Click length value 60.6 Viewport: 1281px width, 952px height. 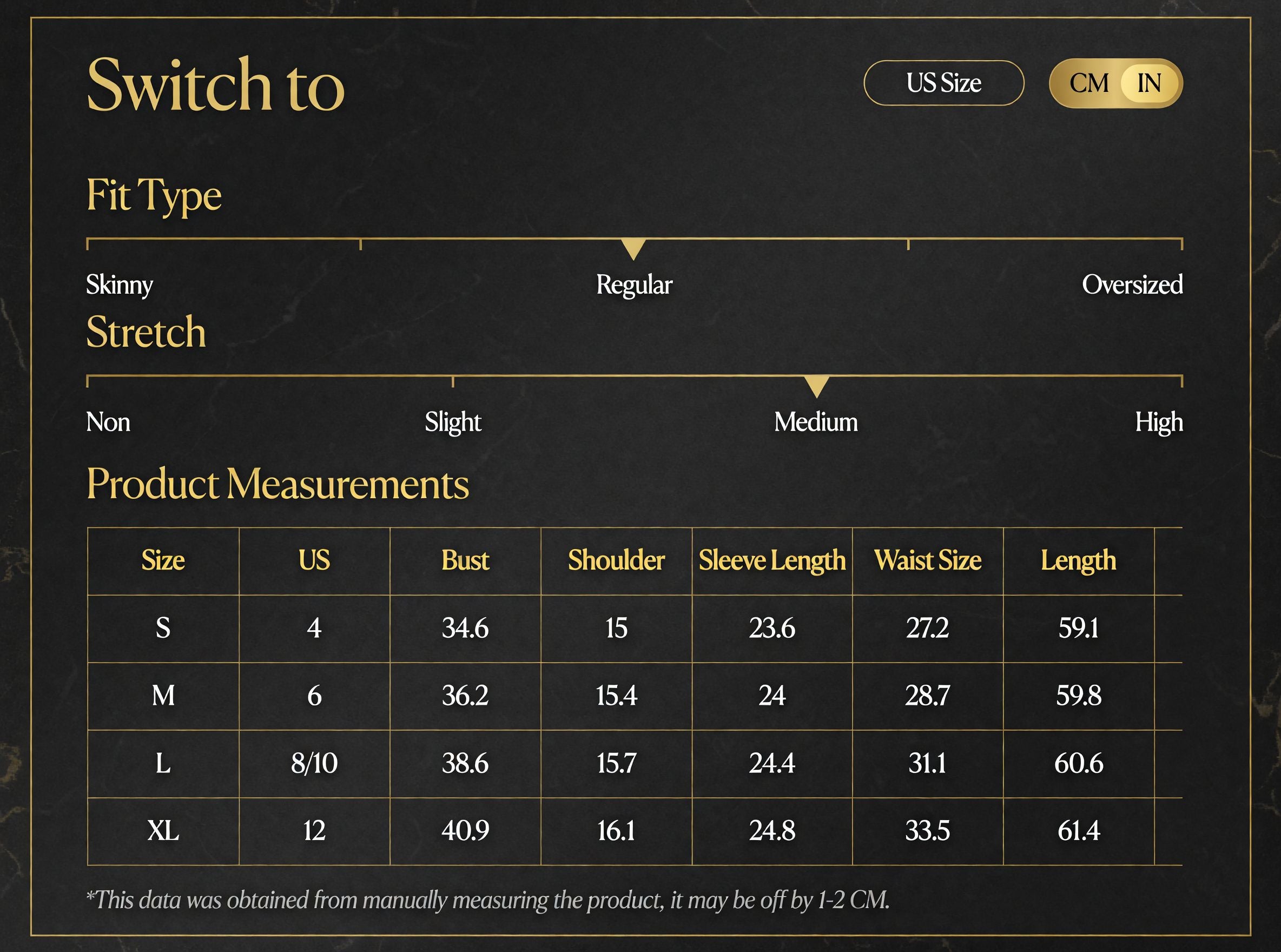(1078, 764)
